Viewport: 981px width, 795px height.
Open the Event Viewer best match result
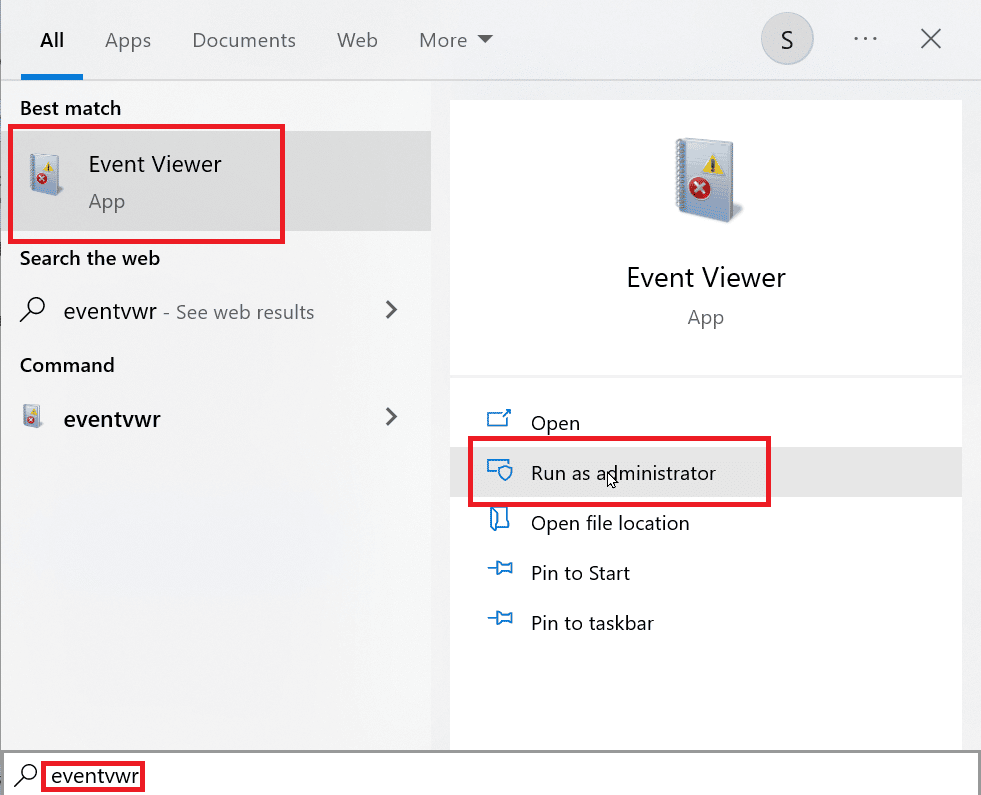coord(216,181)
